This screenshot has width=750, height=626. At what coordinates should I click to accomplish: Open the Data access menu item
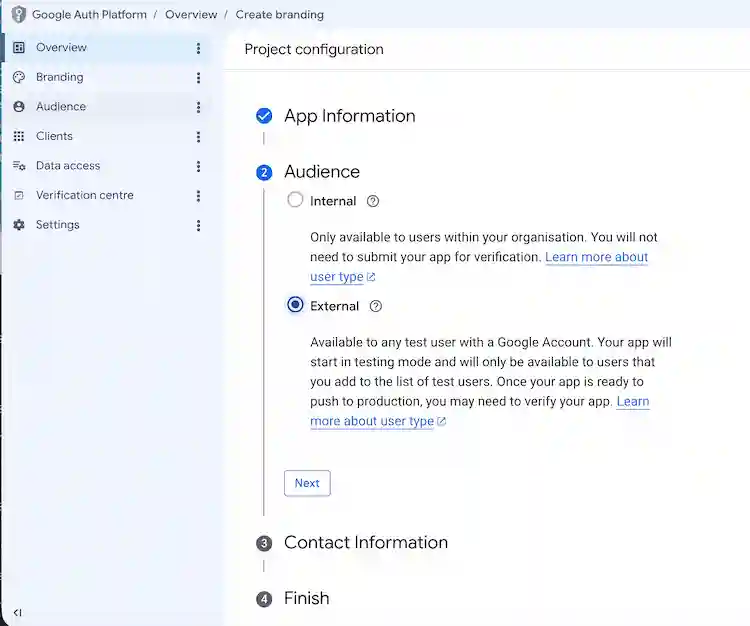coord(105,166)
